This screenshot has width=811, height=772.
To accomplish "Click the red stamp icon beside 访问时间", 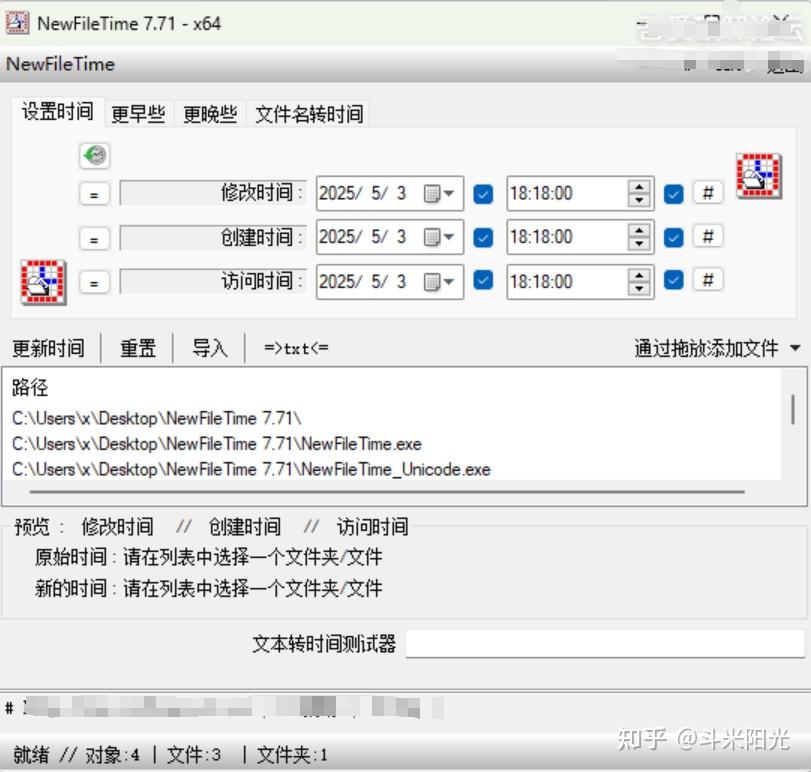I will (42, 281).
